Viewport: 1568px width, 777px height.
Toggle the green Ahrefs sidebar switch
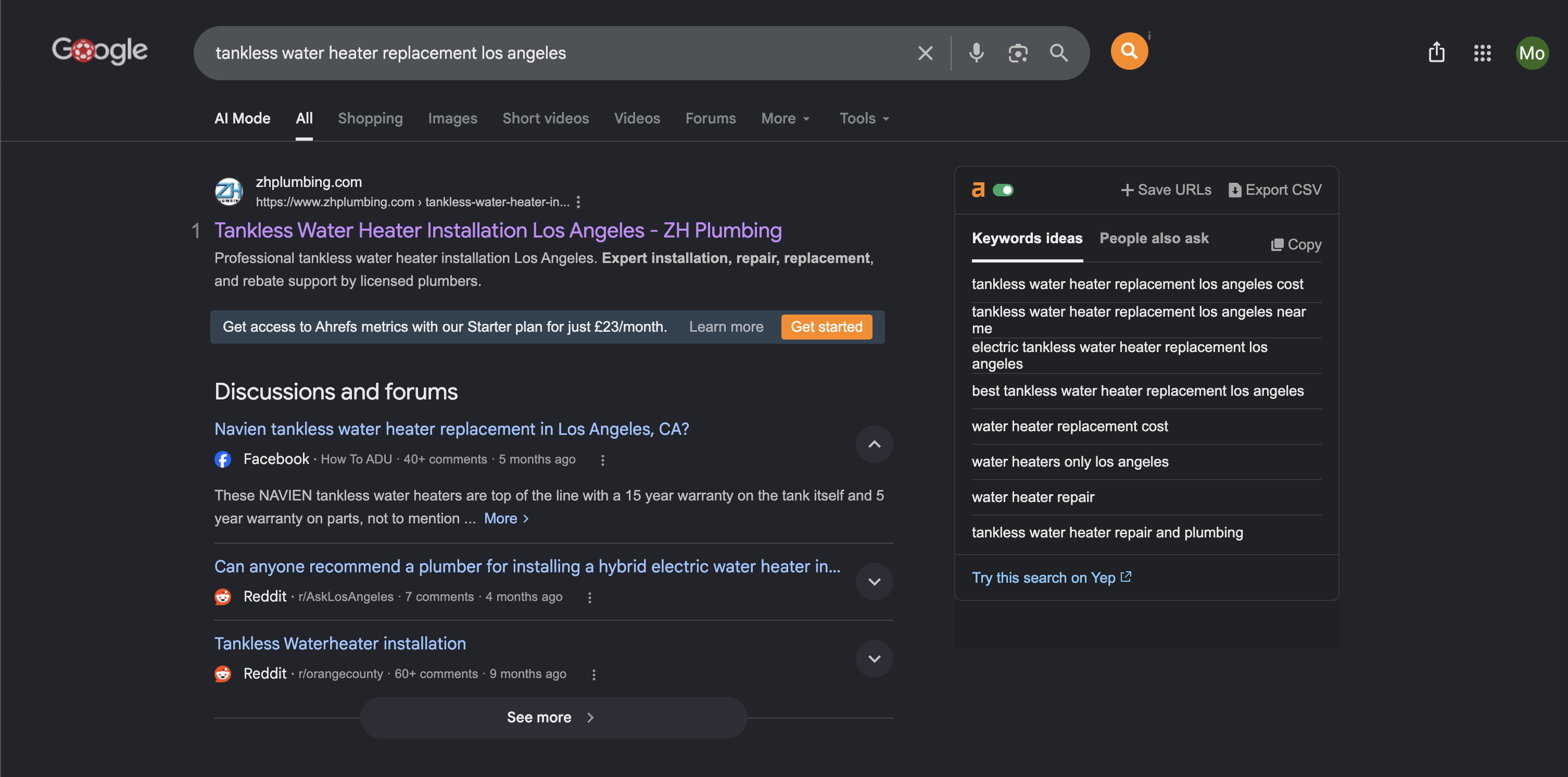click(1003, 190)
